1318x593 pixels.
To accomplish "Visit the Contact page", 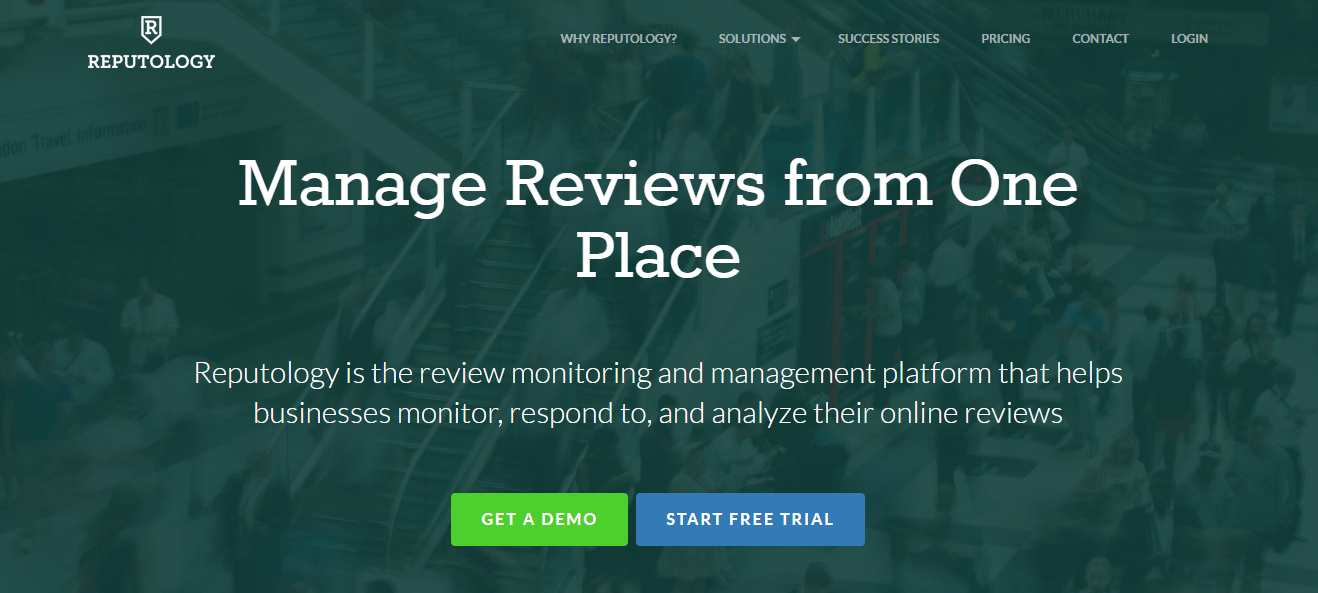I will pyautogui.click(x=1100, y=39).
